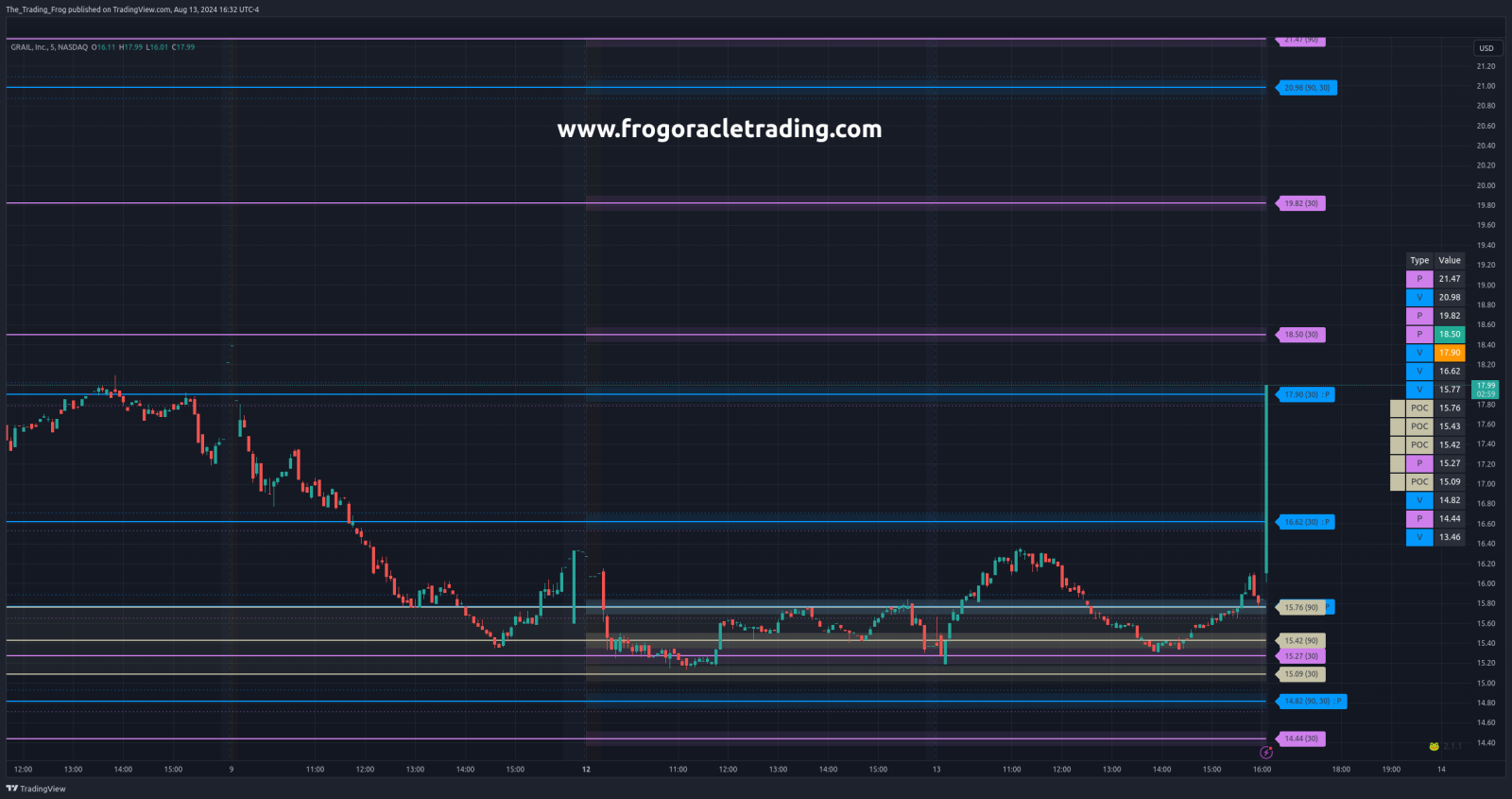Click the 17.99 current price countdown label
This screenshot has width=1512, height=799.
(1486, 390)
